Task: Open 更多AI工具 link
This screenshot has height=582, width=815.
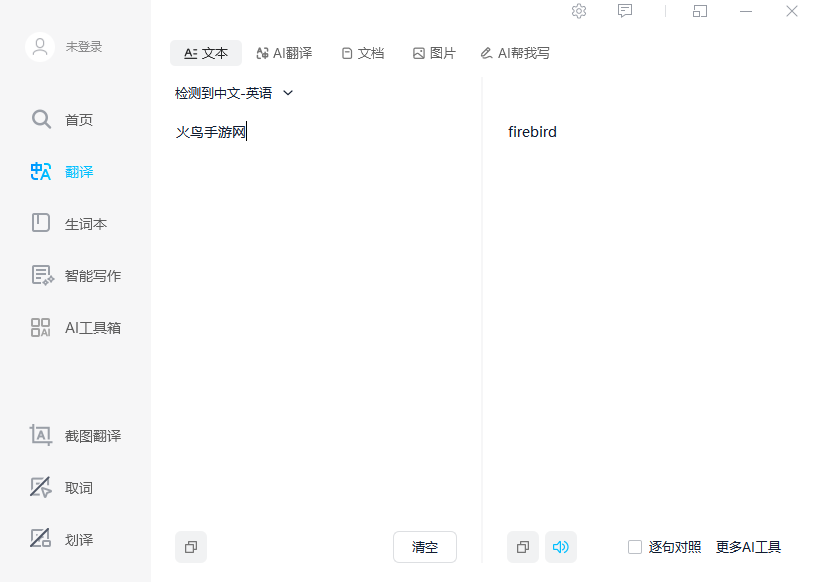Action: 748,547
